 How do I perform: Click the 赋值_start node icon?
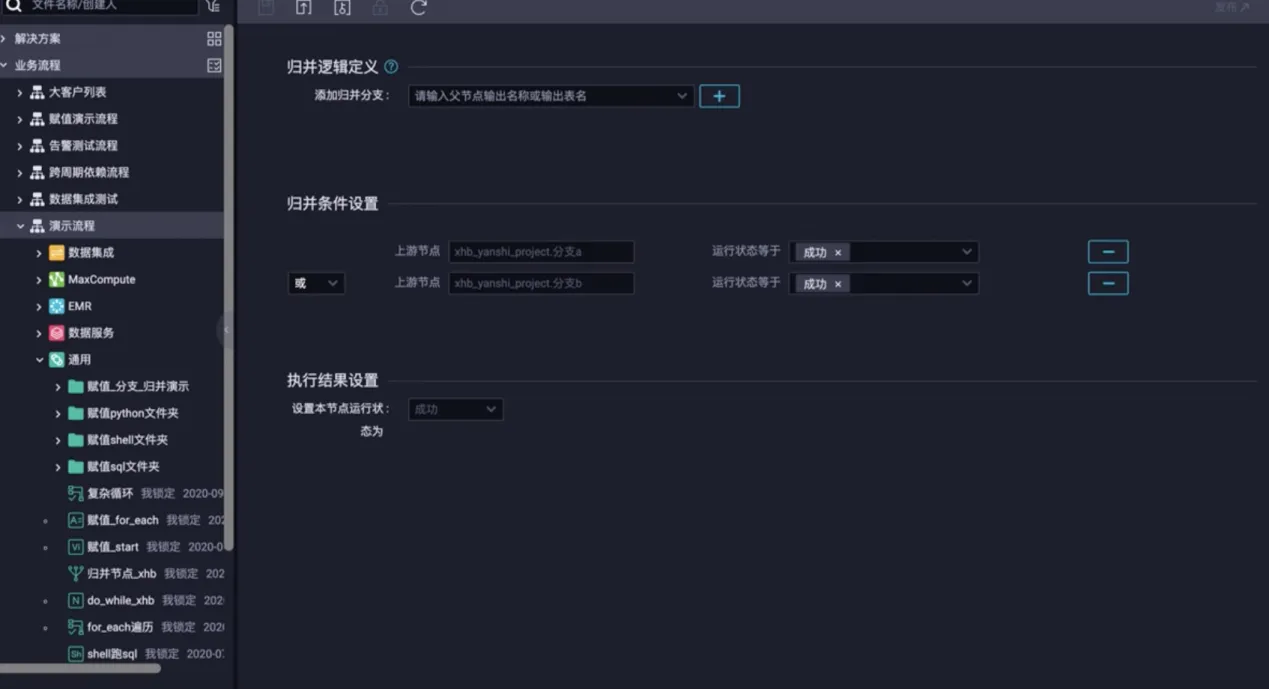click(x=75, y=547)
